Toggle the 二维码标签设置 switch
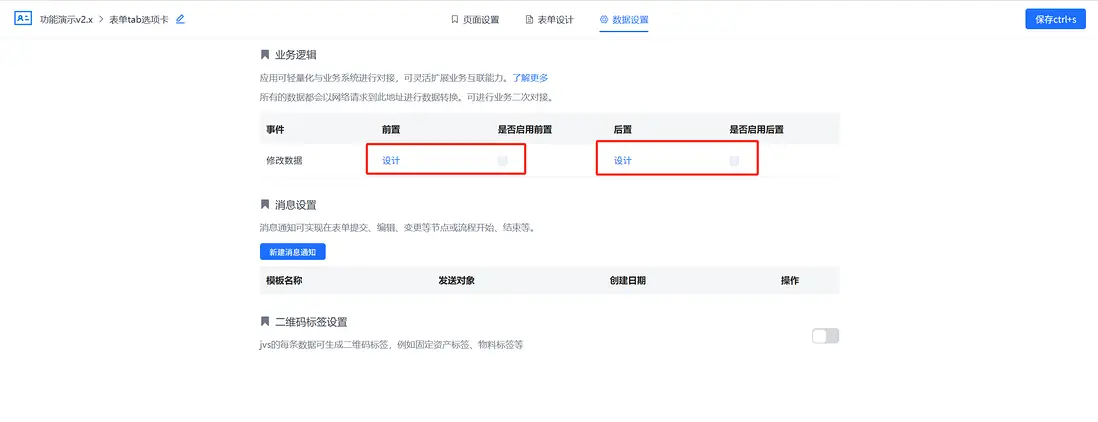 (x=825, y=336)
